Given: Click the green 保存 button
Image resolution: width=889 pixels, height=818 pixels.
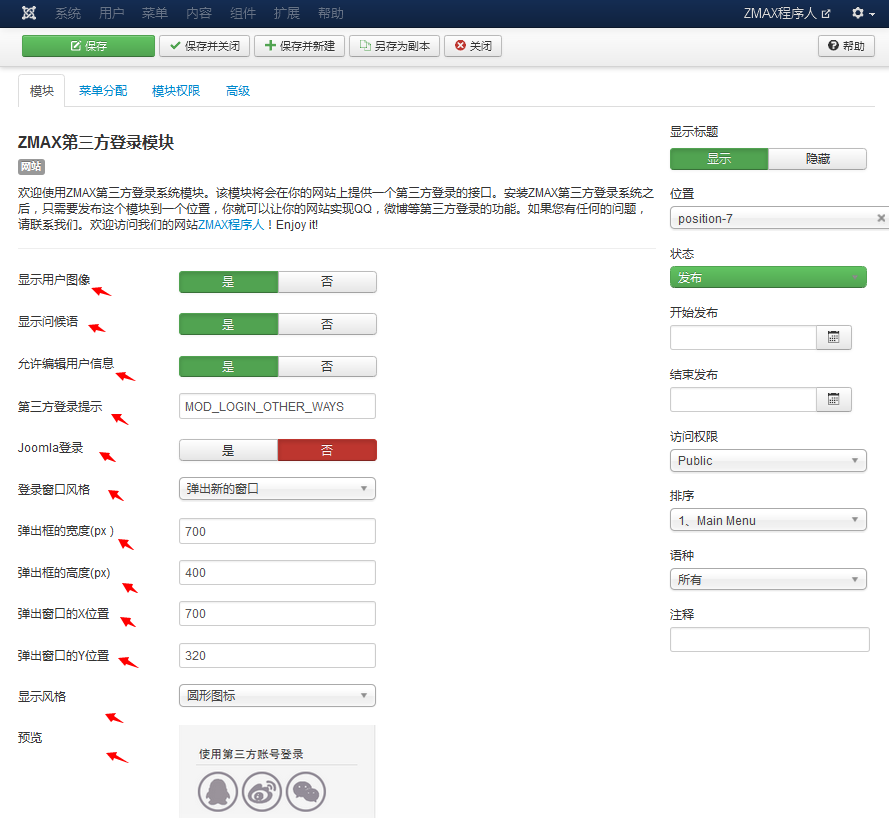Looking at the screenshot, I should [88, 46].
